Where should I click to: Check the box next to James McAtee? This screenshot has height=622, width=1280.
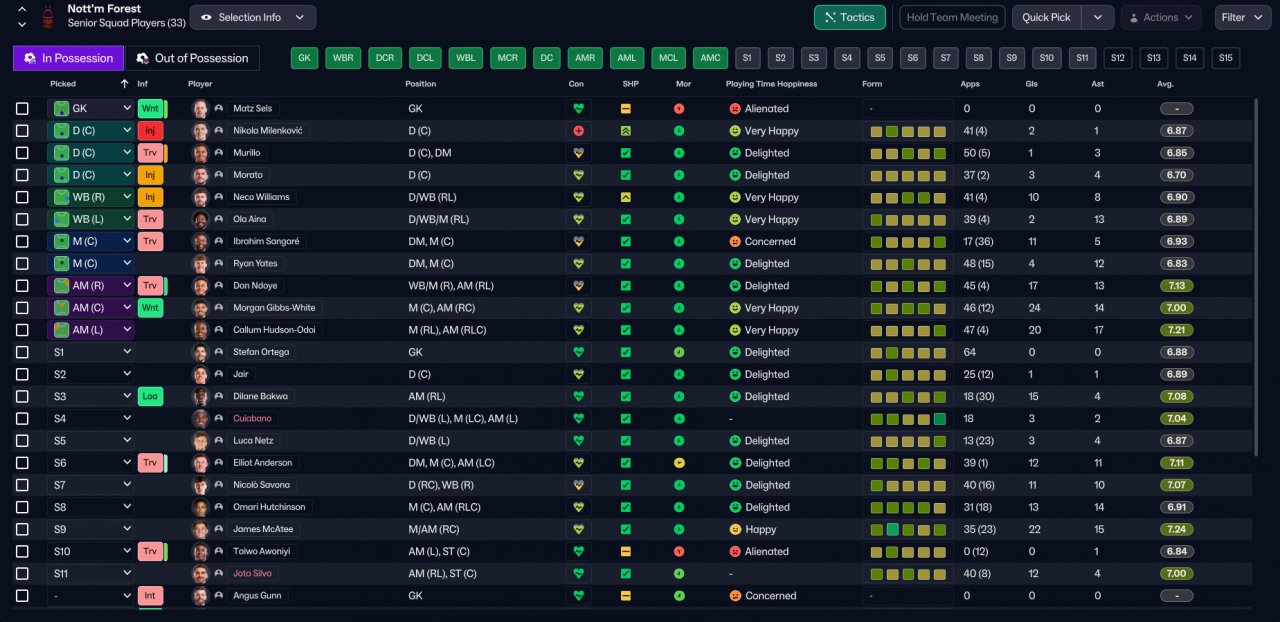(22, 529)
